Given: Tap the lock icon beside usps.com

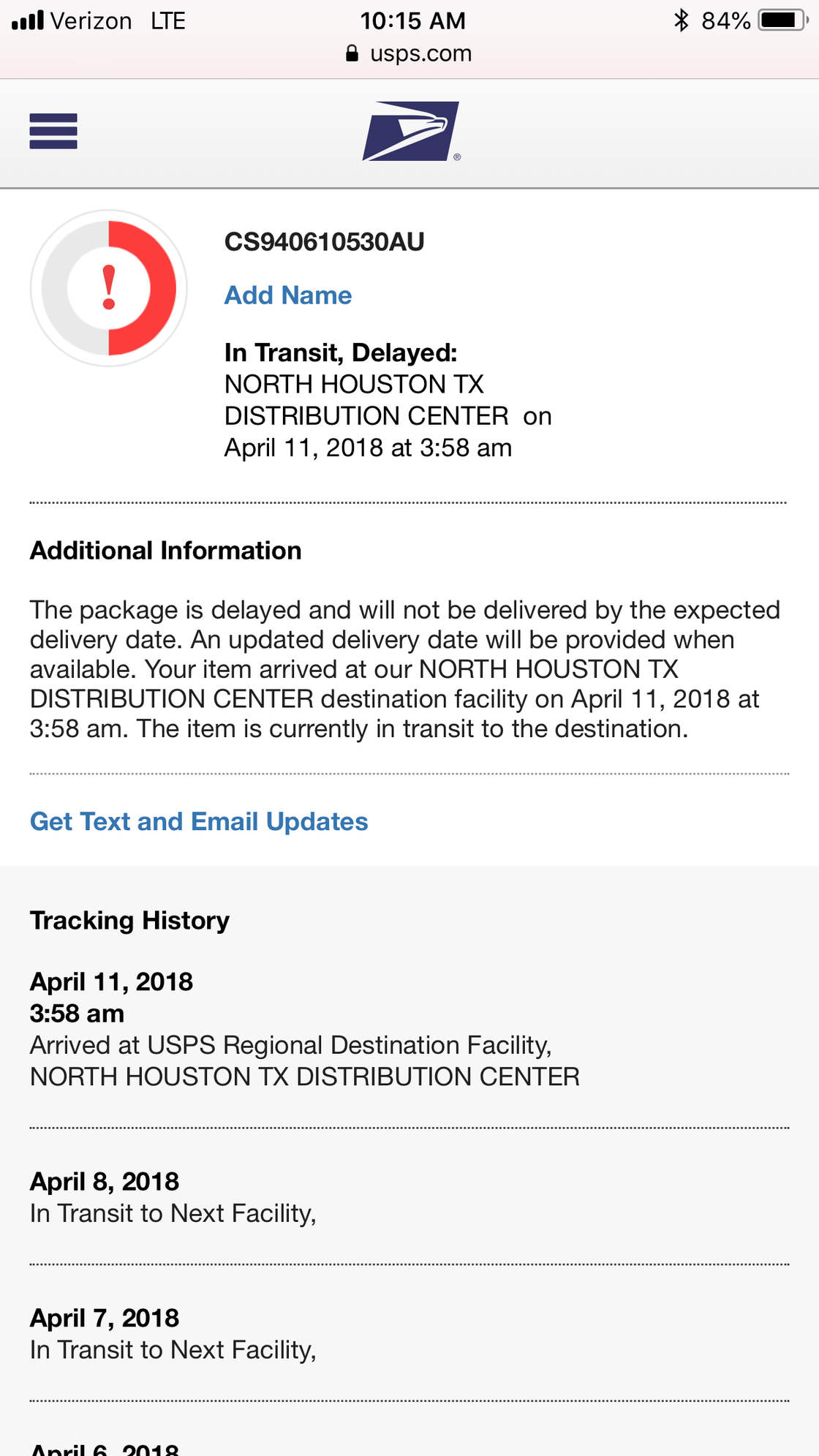Looking at the screenshot, I should [352, 53].
